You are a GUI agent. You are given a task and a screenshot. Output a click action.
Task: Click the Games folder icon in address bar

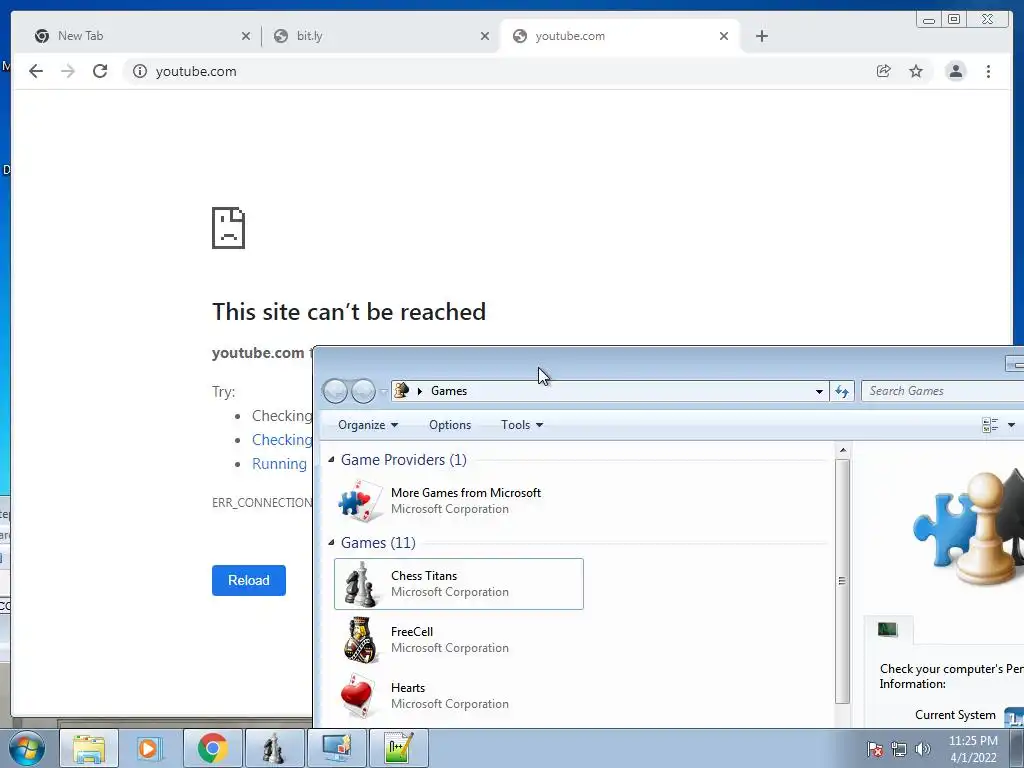(402, 391)
